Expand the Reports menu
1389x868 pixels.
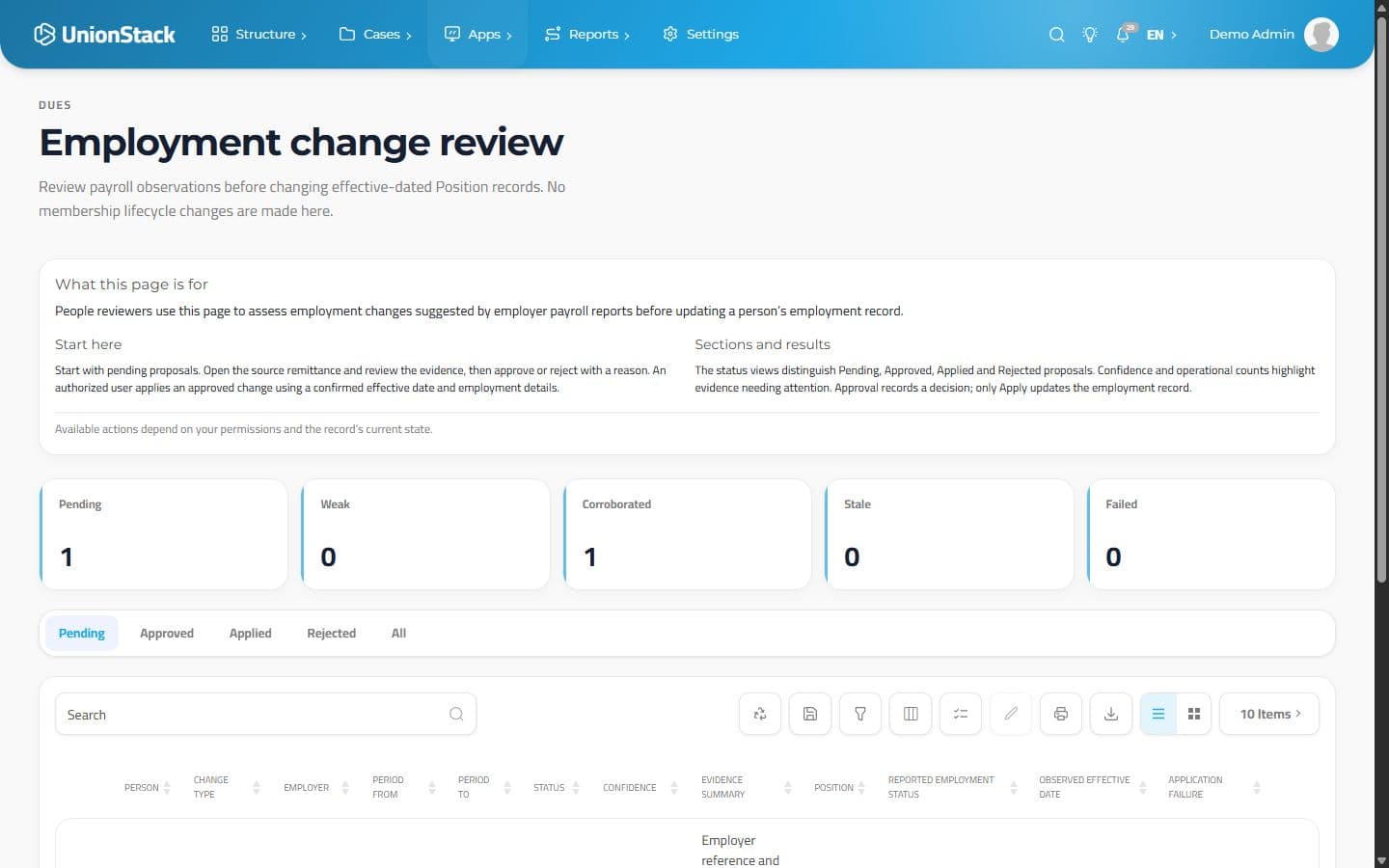(587, 34)
